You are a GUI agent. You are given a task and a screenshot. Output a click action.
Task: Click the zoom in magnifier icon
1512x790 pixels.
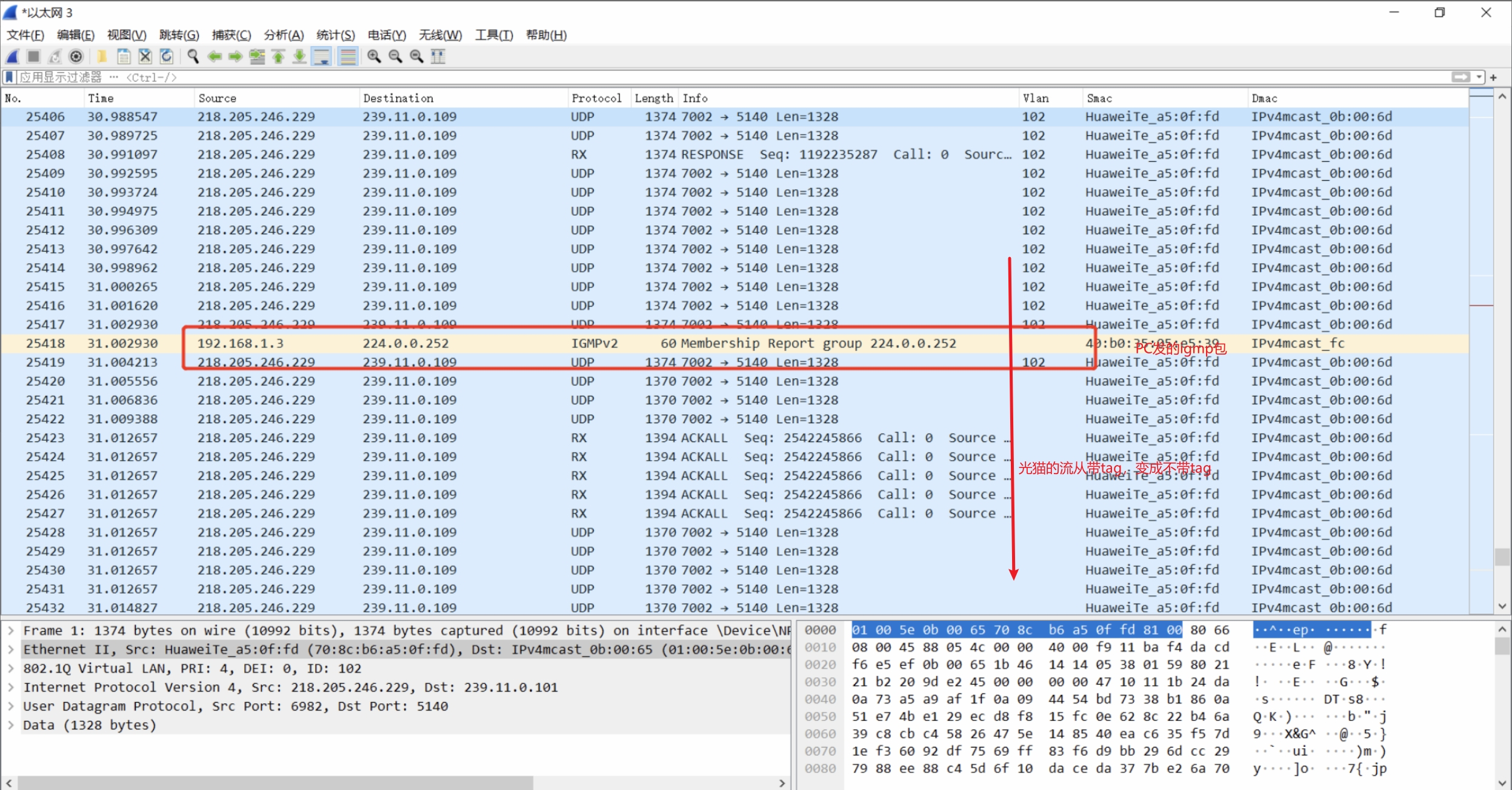point(374,57)
